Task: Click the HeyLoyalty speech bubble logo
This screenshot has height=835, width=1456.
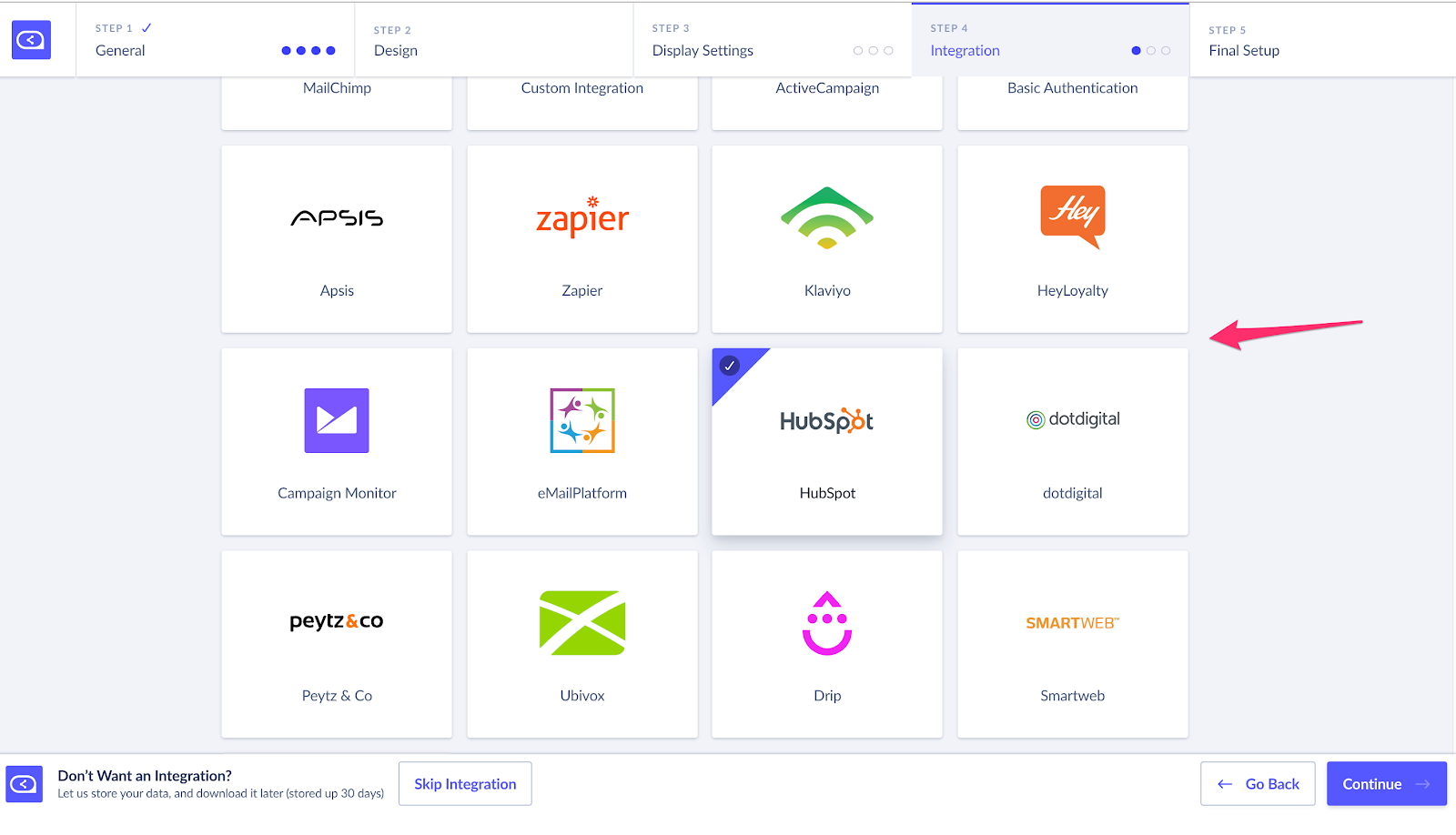Action: coord(1073,217)
